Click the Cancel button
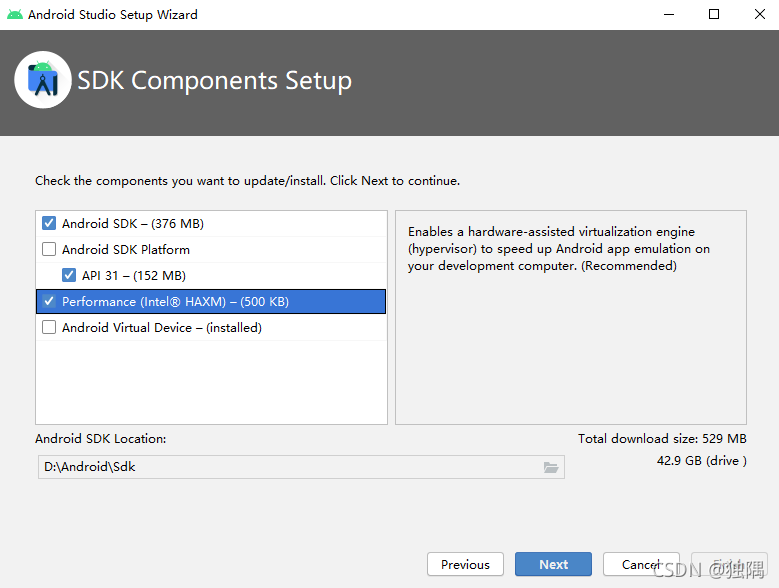 (641, 564)
